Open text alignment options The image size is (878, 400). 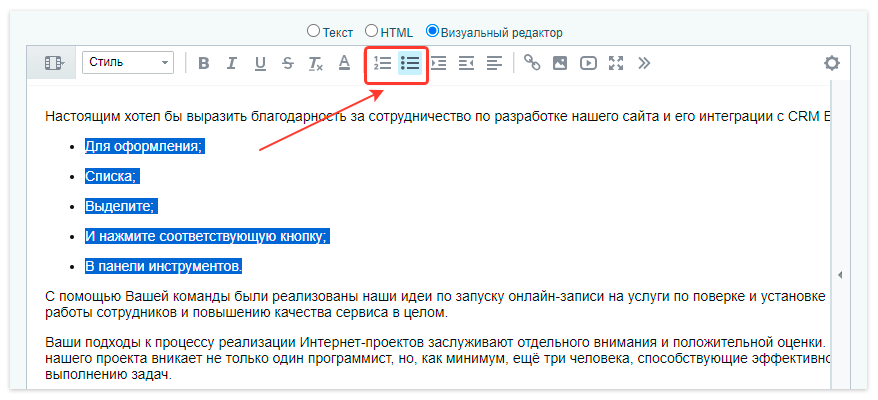tap(494, 63)
